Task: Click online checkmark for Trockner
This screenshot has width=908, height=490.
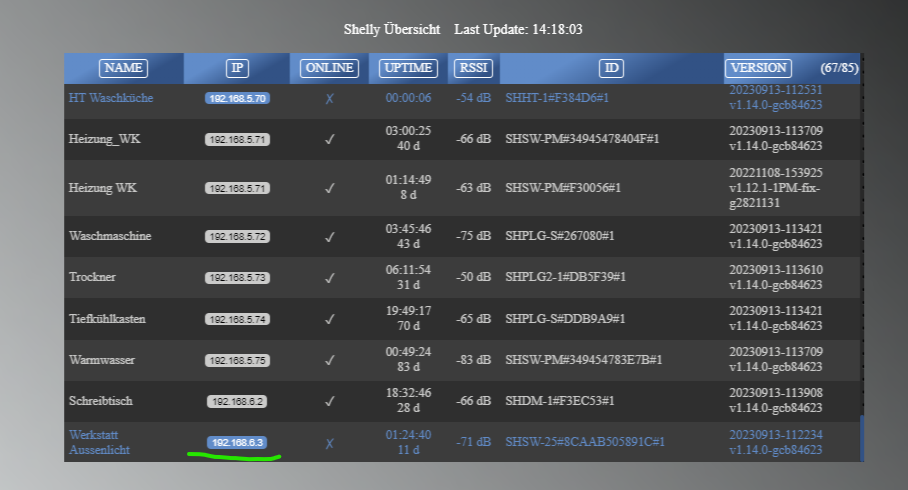Action: [329, 278]
